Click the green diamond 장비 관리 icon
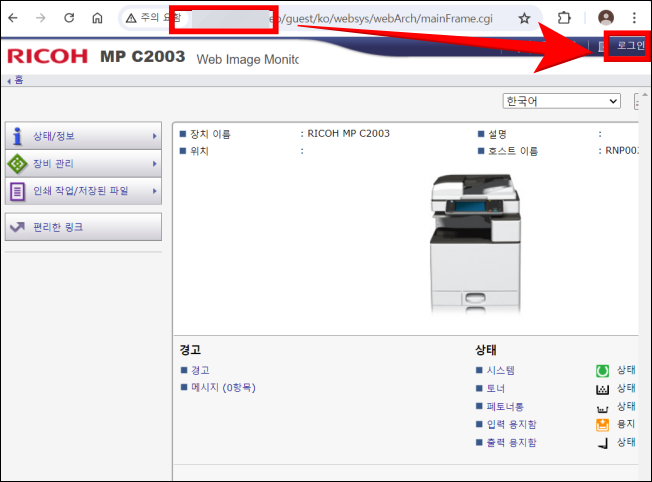 (17, 164)
